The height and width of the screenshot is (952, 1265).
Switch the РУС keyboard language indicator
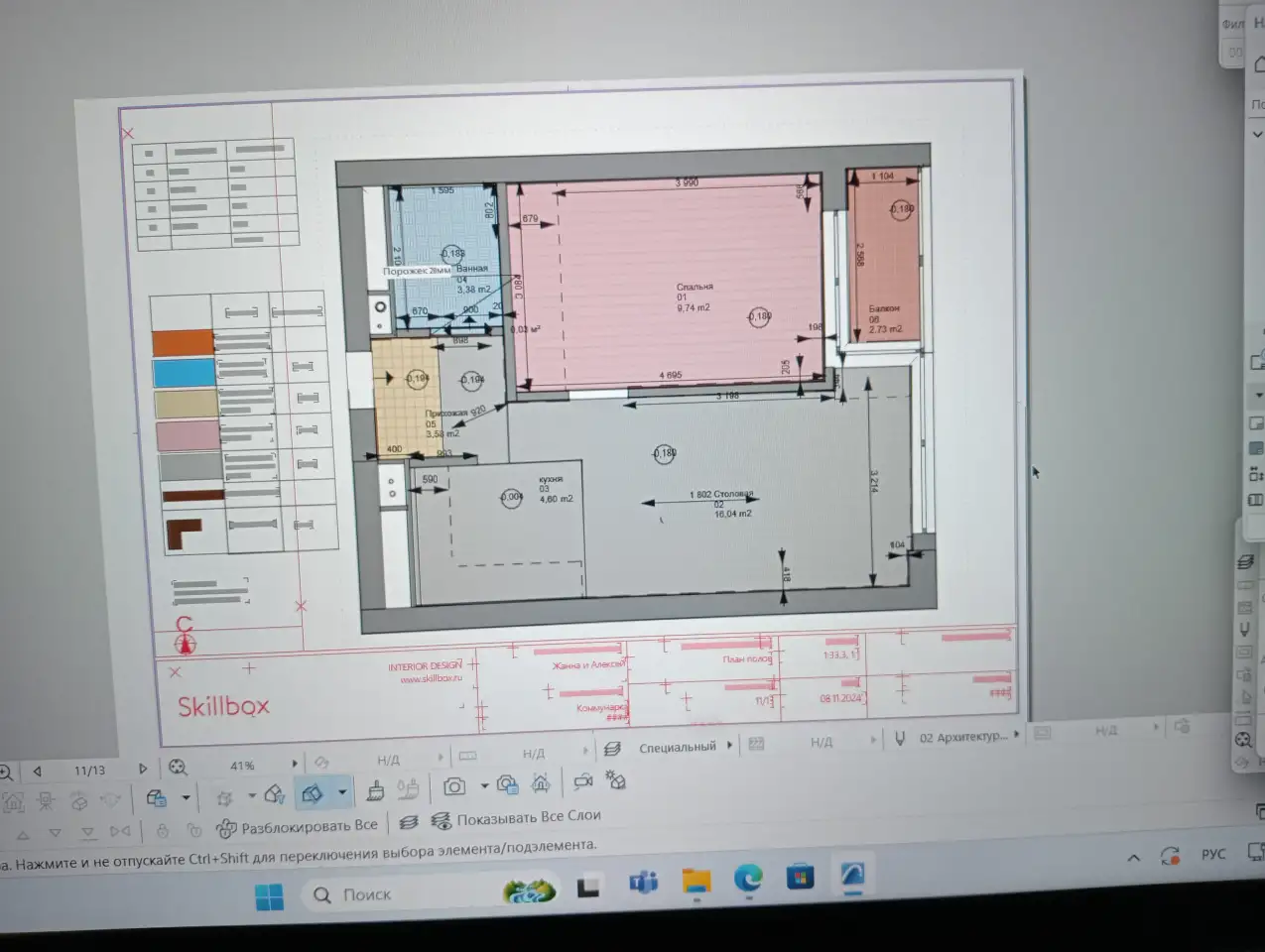tap(1213, 854)
